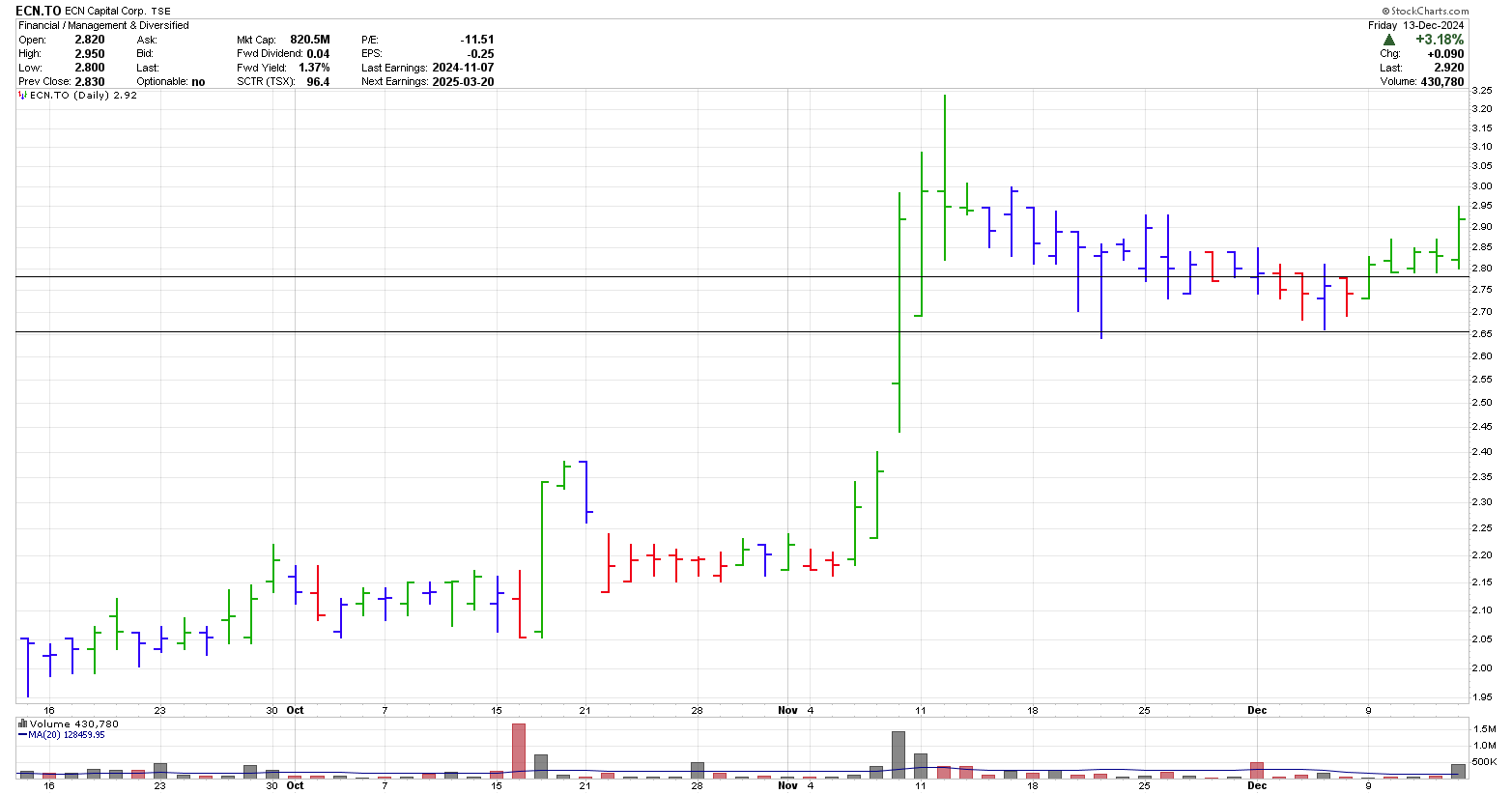Click the SCTR (TSX) value 96.4
Screen dimensions: 1512x794
pyautogui.click(x=318, y=82)
